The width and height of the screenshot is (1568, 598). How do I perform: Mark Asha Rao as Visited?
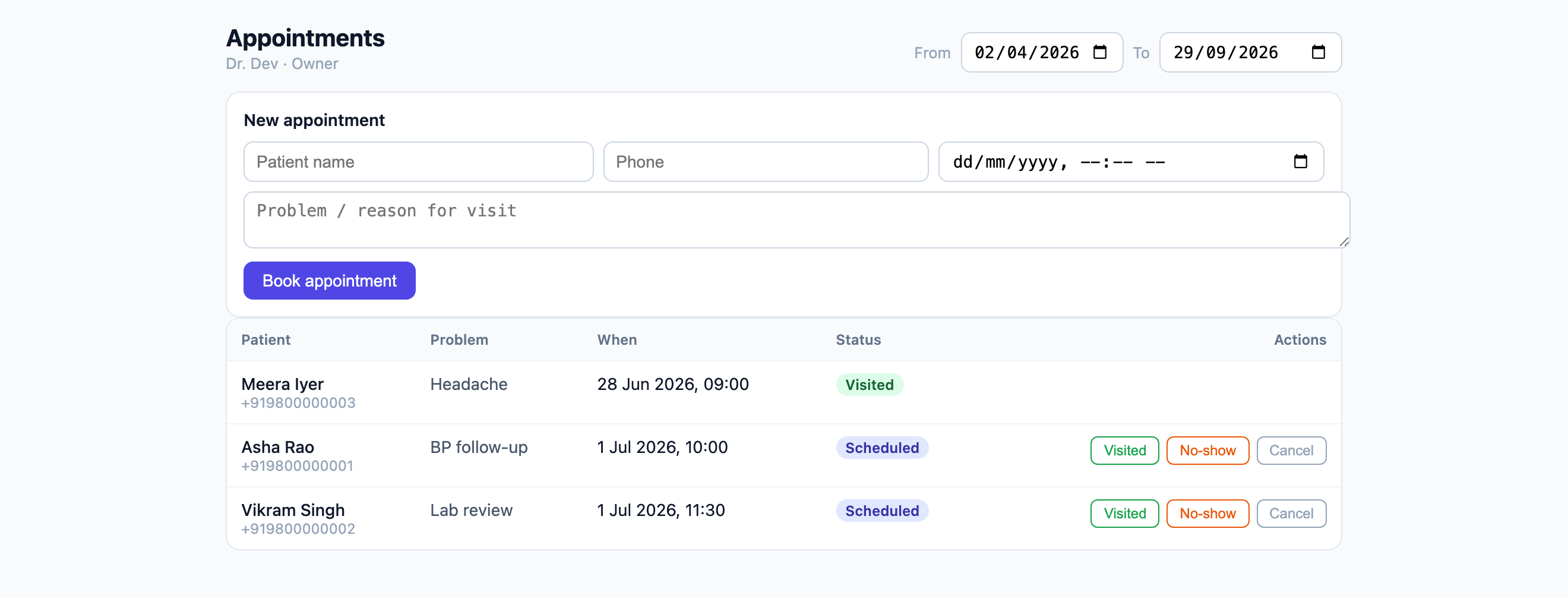(x=1124, y=451)
